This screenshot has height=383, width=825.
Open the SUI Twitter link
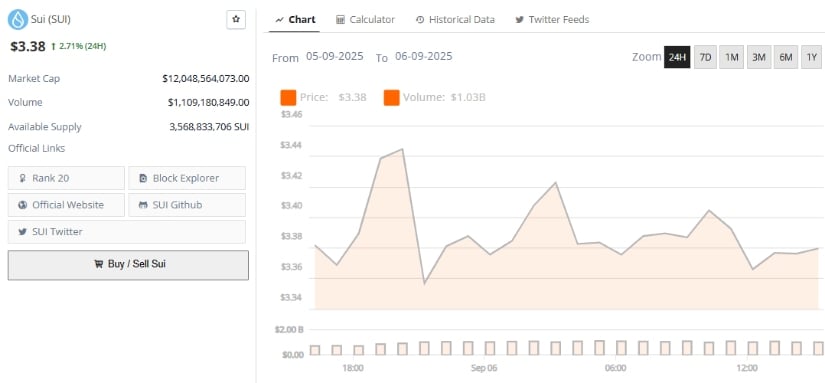(x=126, y=231)
